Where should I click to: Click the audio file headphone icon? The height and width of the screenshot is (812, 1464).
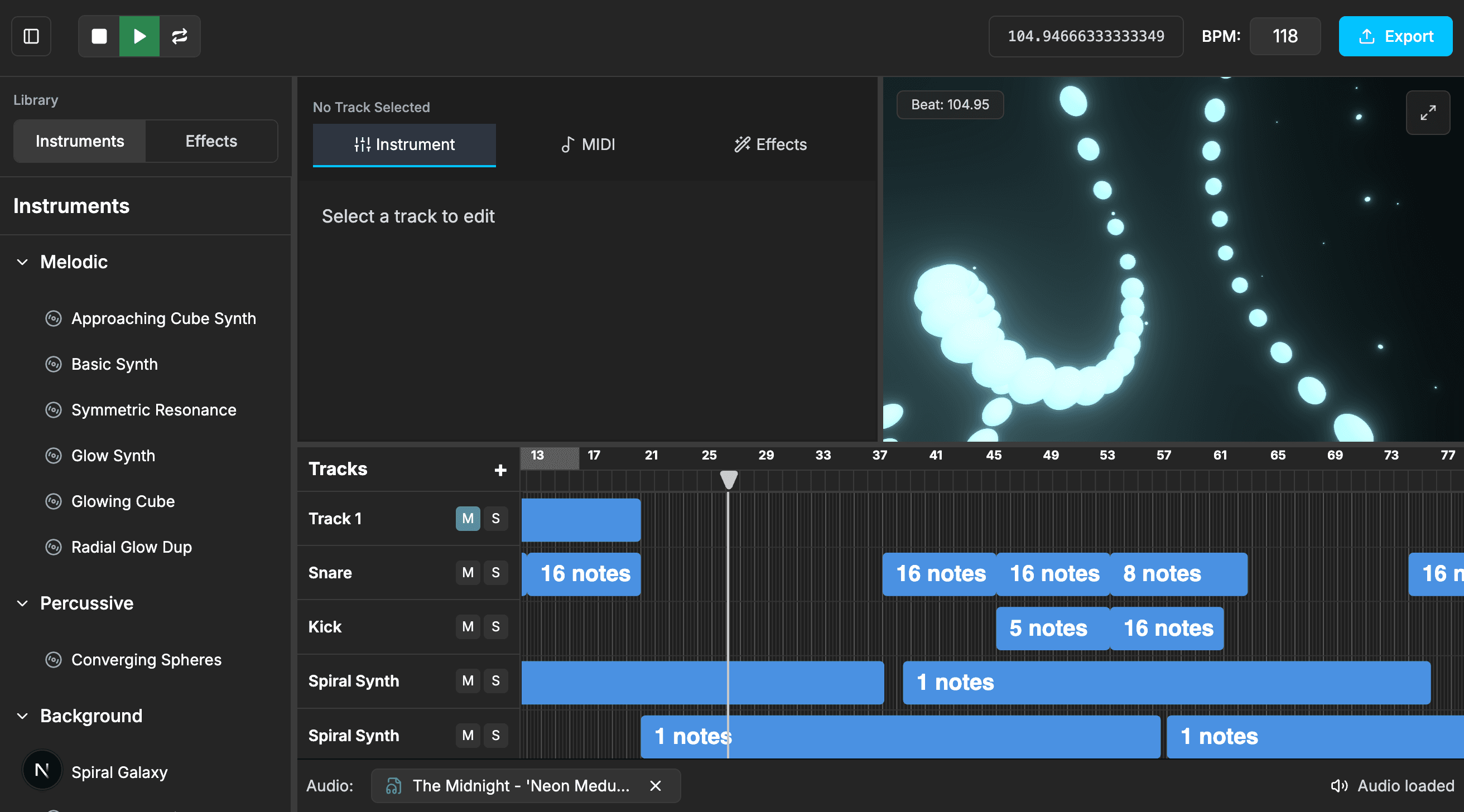coord(393,786)
